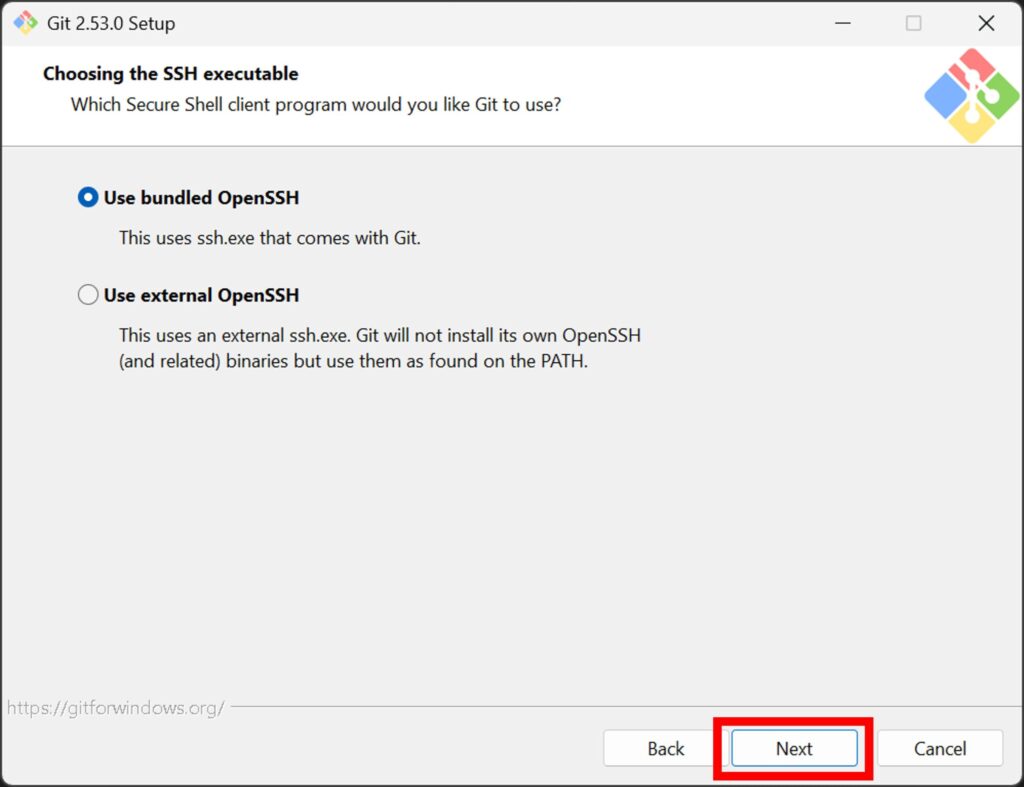Click the "Use external OpenSSH" label text

(x=201, y=295)
